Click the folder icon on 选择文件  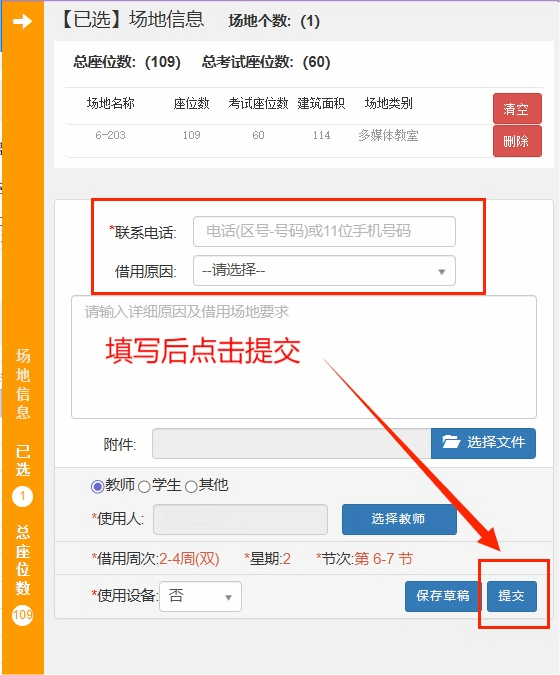click(451, 442)
